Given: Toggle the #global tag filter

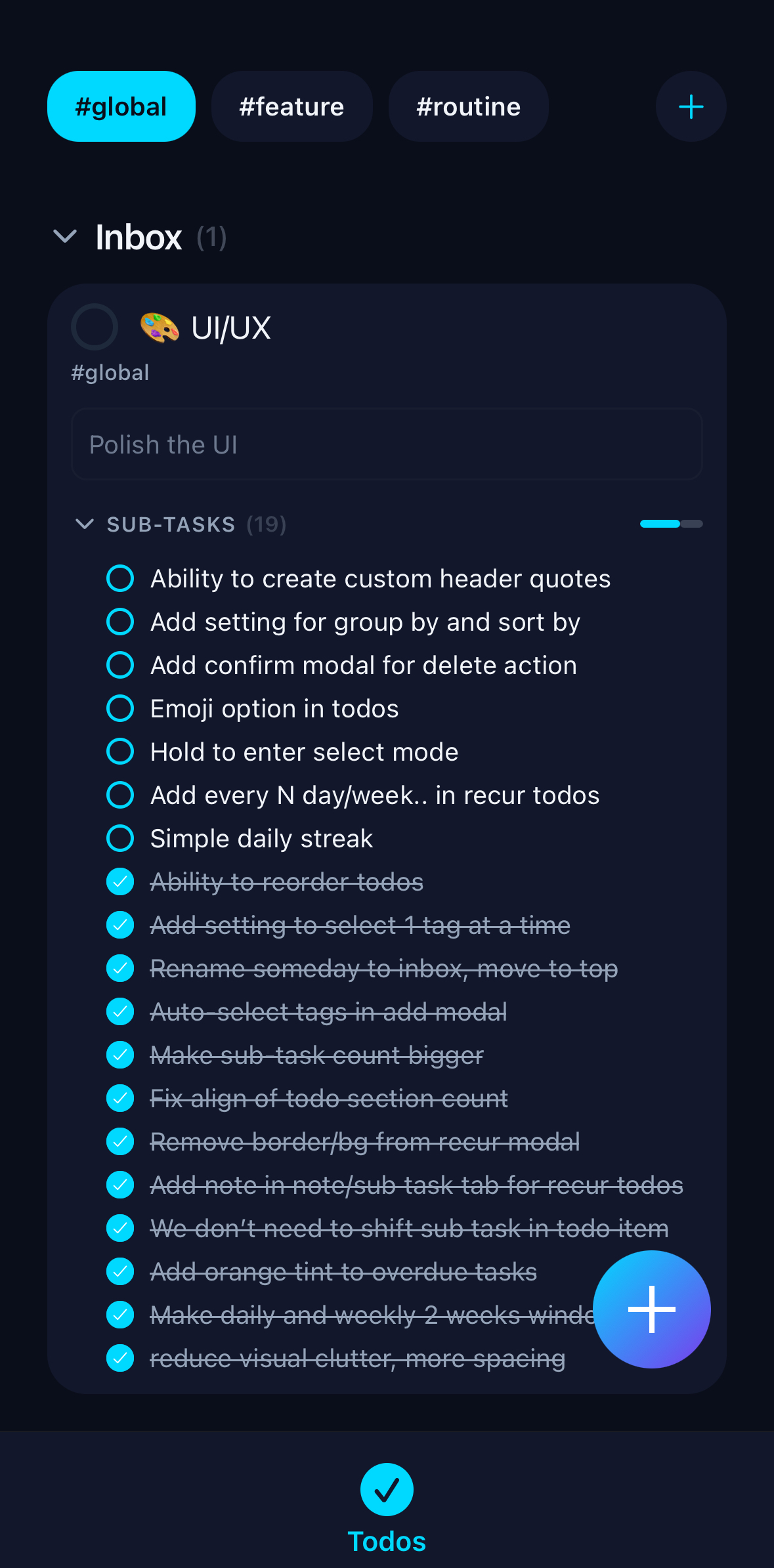Looking at the screenshot, I should tap(121, 106).
